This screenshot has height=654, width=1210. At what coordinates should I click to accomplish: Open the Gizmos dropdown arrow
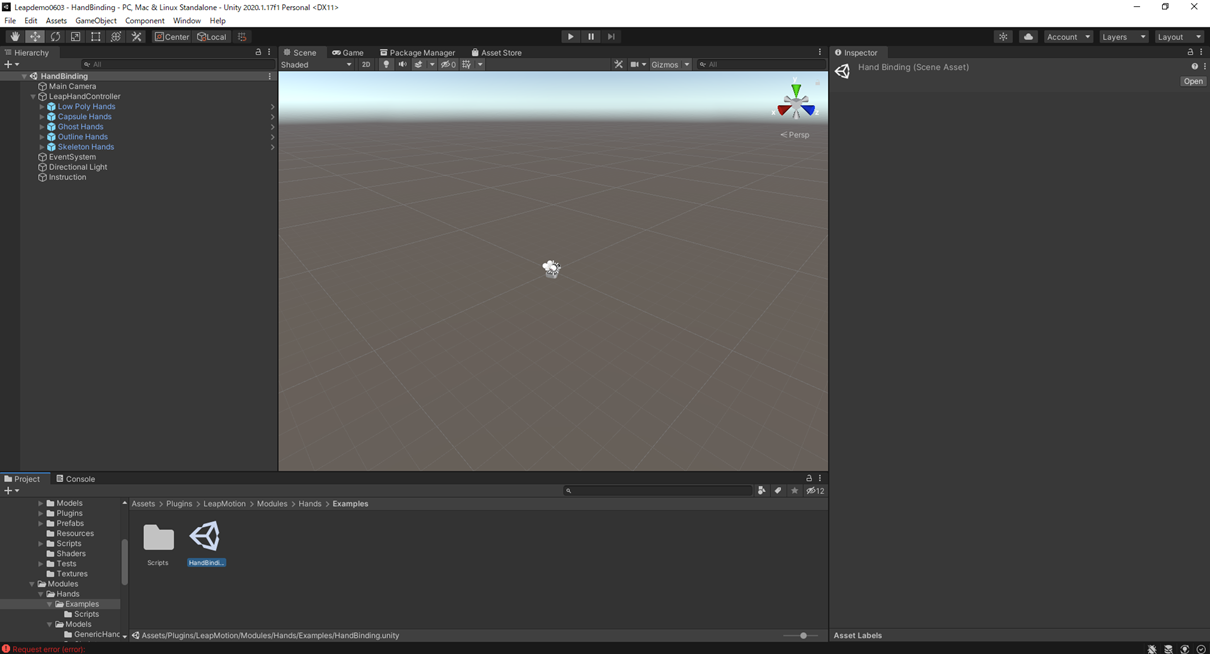687,65
